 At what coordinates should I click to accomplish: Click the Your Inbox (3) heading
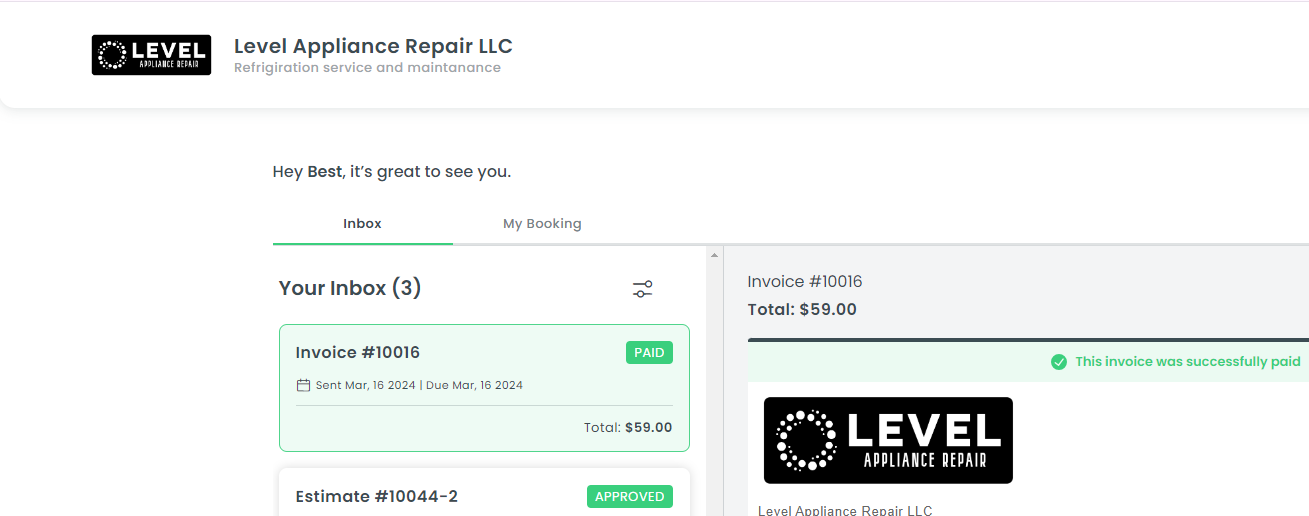(x=350, y=288)
